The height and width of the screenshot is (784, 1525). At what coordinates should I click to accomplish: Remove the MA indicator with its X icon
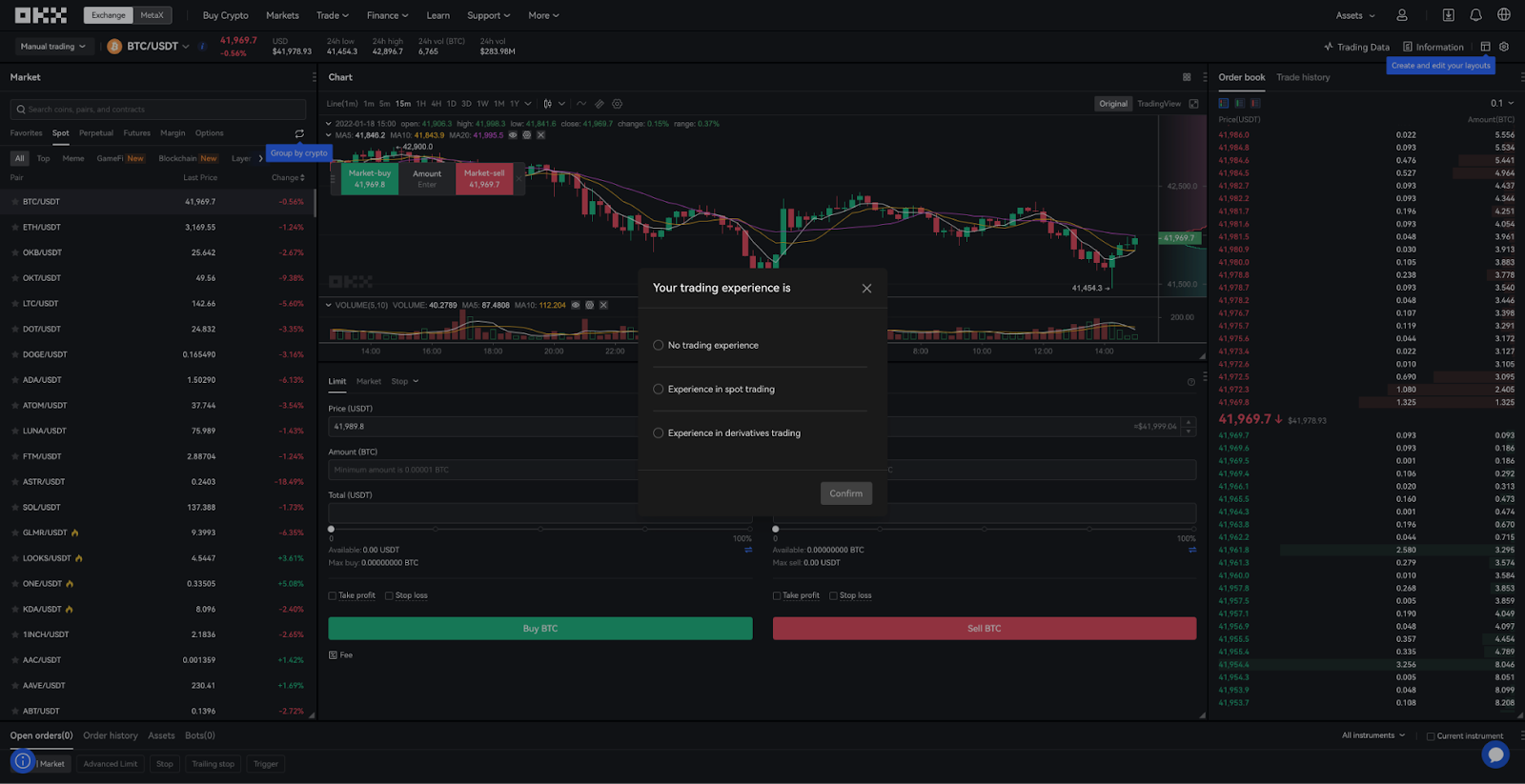tap(540, 135)
